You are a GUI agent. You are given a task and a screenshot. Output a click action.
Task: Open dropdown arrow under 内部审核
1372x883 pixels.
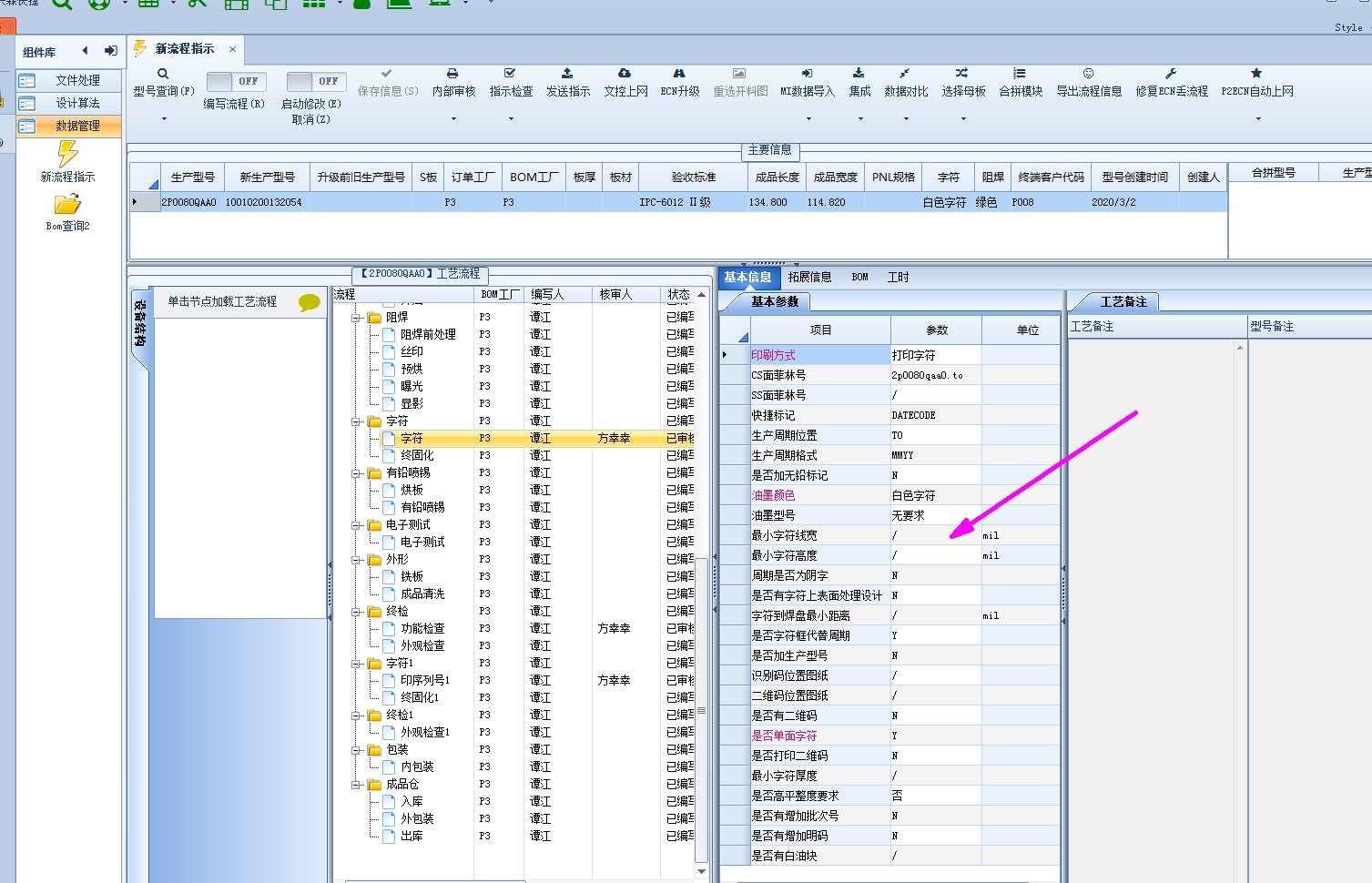click(x=453, y=119)
